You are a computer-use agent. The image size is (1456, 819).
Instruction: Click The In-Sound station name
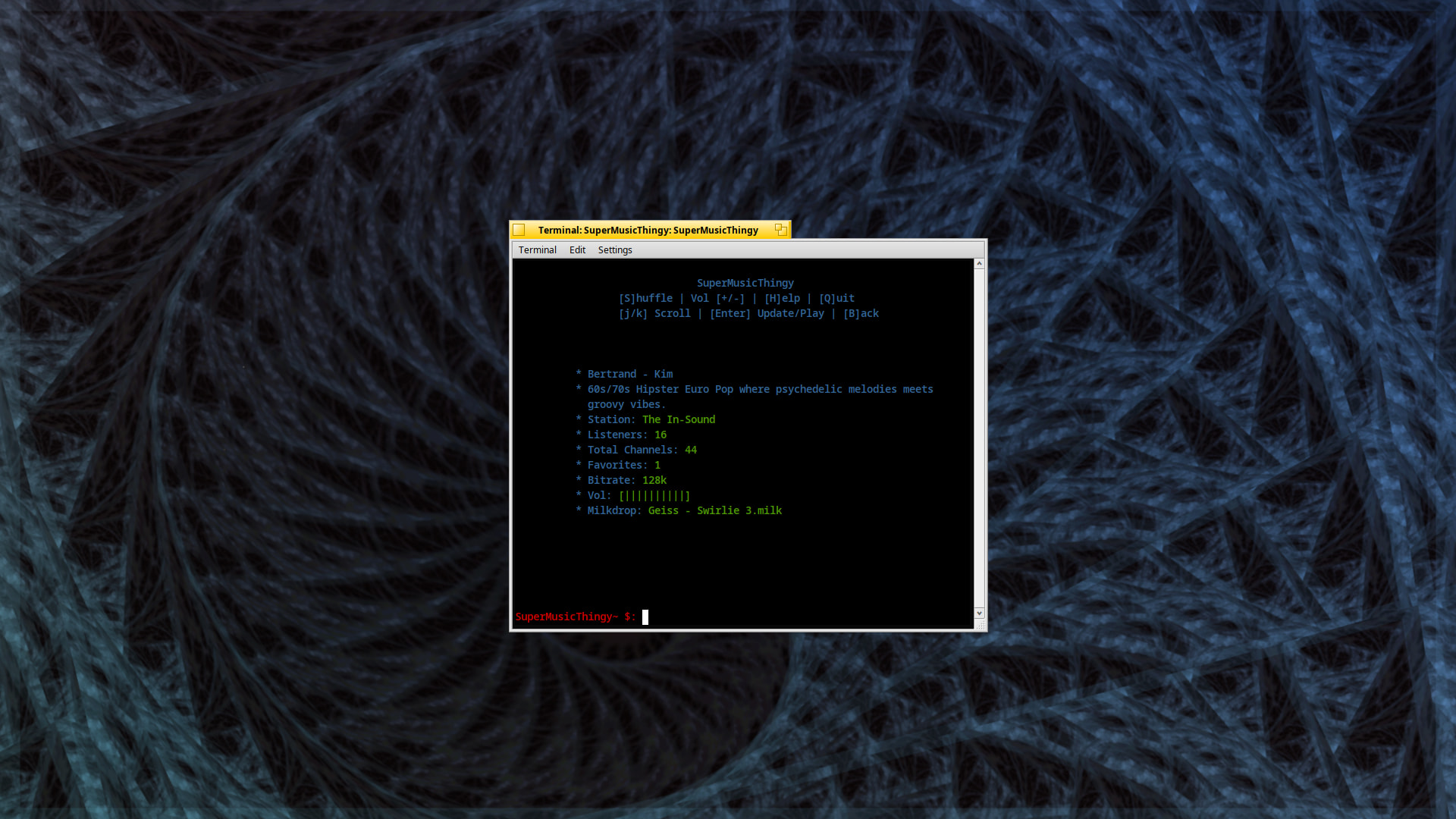679,419
